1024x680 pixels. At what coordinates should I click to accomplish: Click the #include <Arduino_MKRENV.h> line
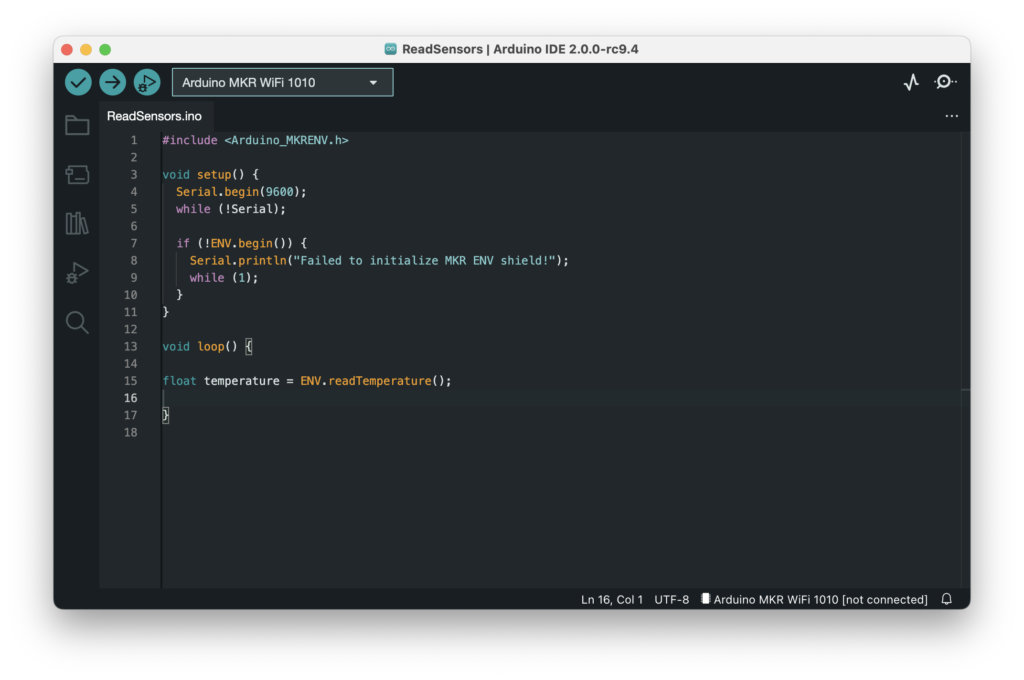(255, 140)
